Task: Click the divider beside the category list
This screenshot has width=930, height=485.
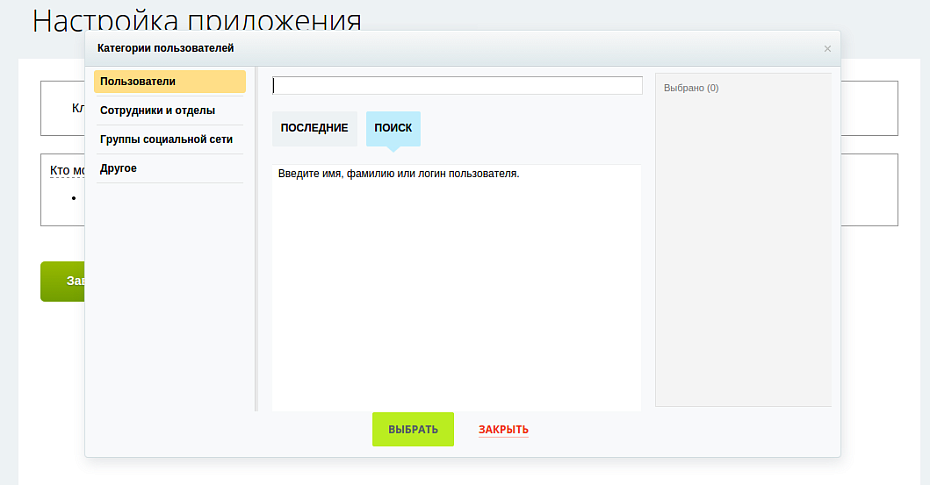Action: click(x=256, y=238)
